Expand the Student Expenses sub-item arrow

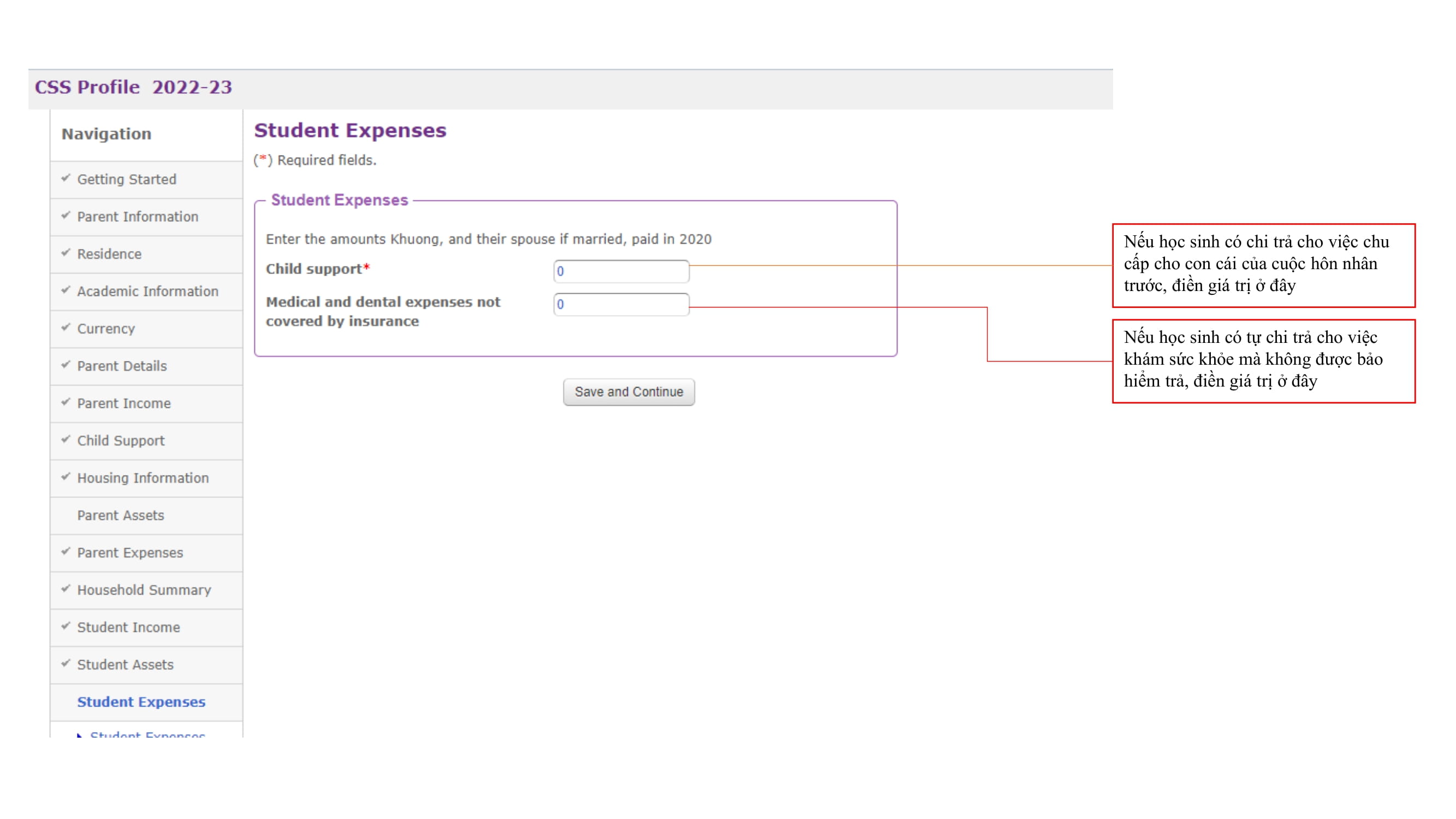point(80,735)
